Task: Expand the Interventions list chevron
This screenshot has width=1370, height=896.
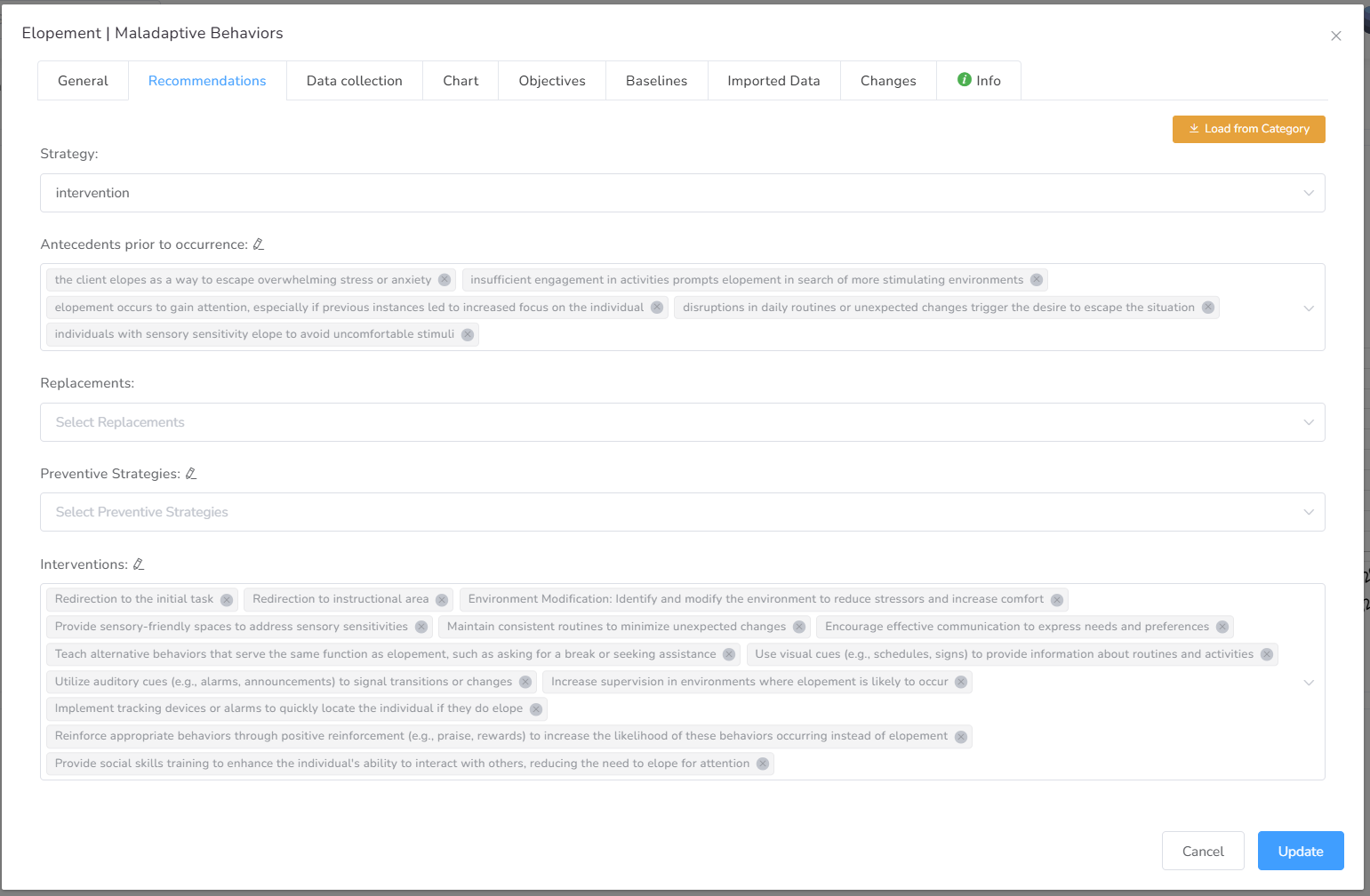Action: point(1309,683)
